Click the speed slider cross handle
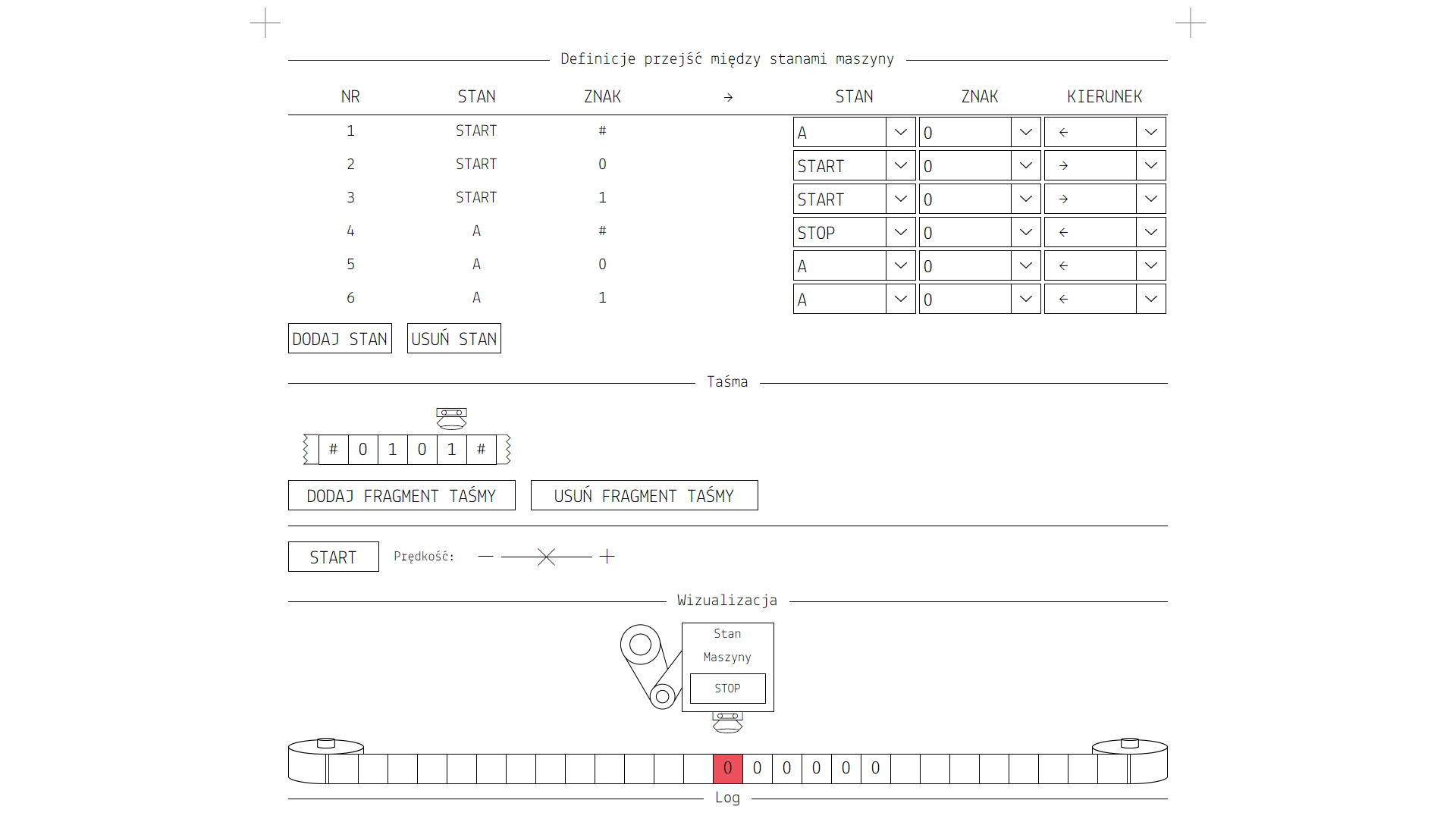 546,557
